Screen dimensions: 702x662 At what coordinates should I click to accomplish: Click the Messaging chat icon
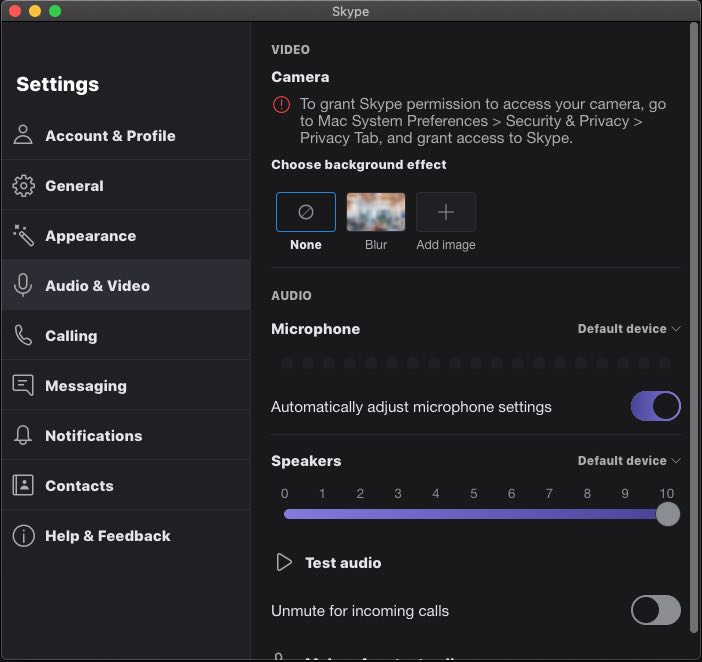(23, 386)
